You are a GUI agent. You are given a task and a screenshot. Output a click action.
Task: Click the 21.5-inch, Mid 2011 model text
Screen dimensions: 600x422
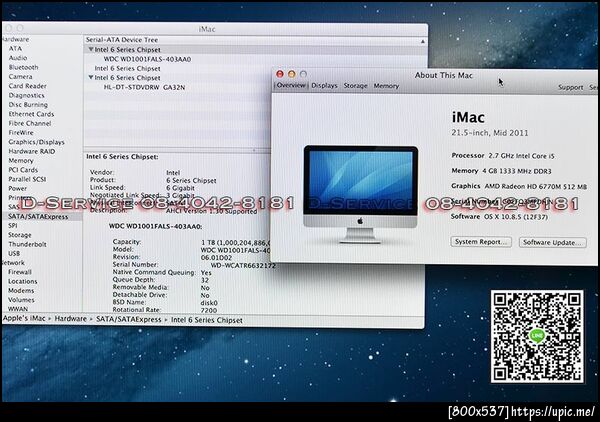coord(490,133)
